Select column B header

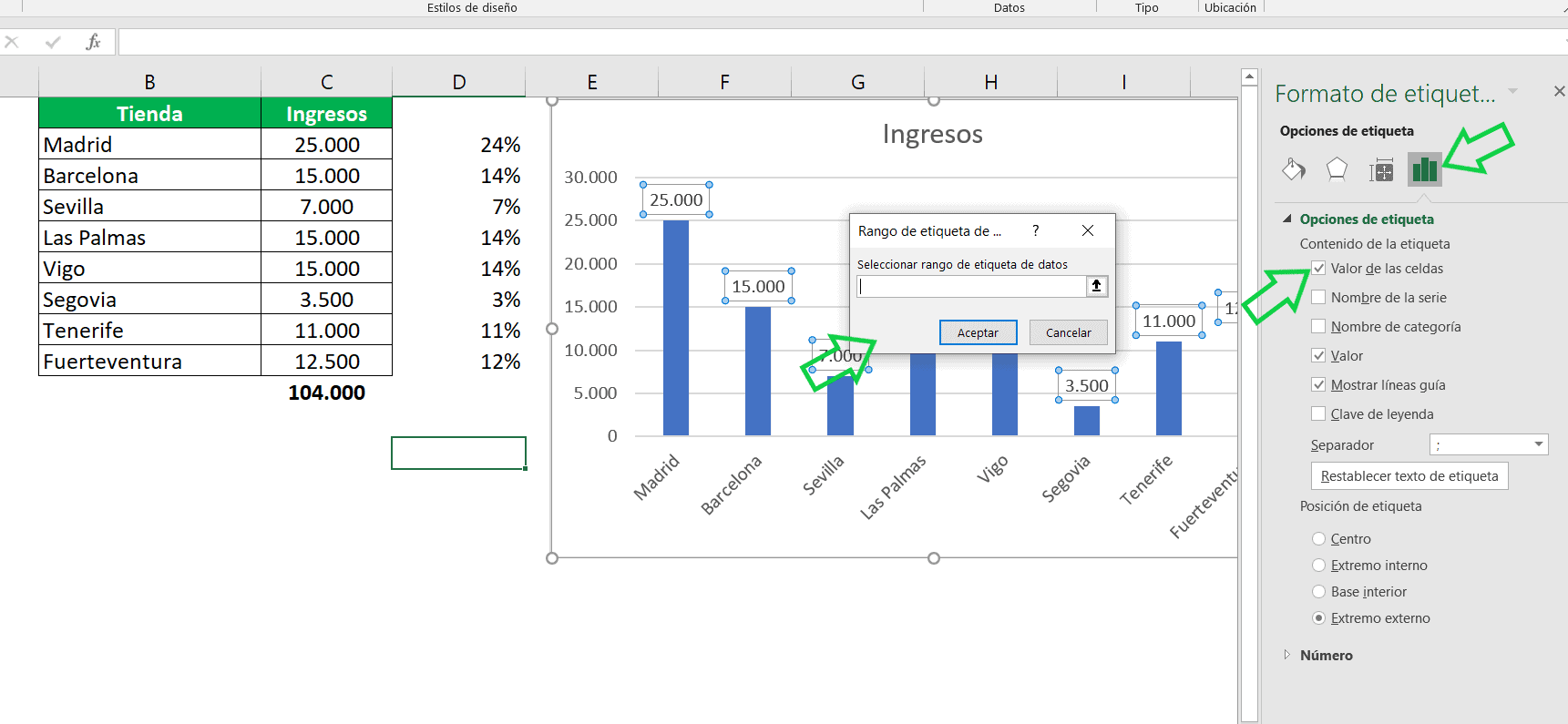(x=149, y=82)
